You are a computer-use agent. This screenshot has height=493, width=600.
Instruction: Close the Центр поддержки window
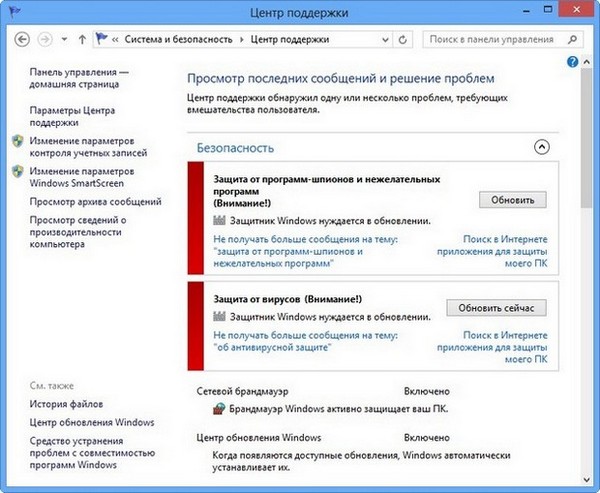pos(577,10)
